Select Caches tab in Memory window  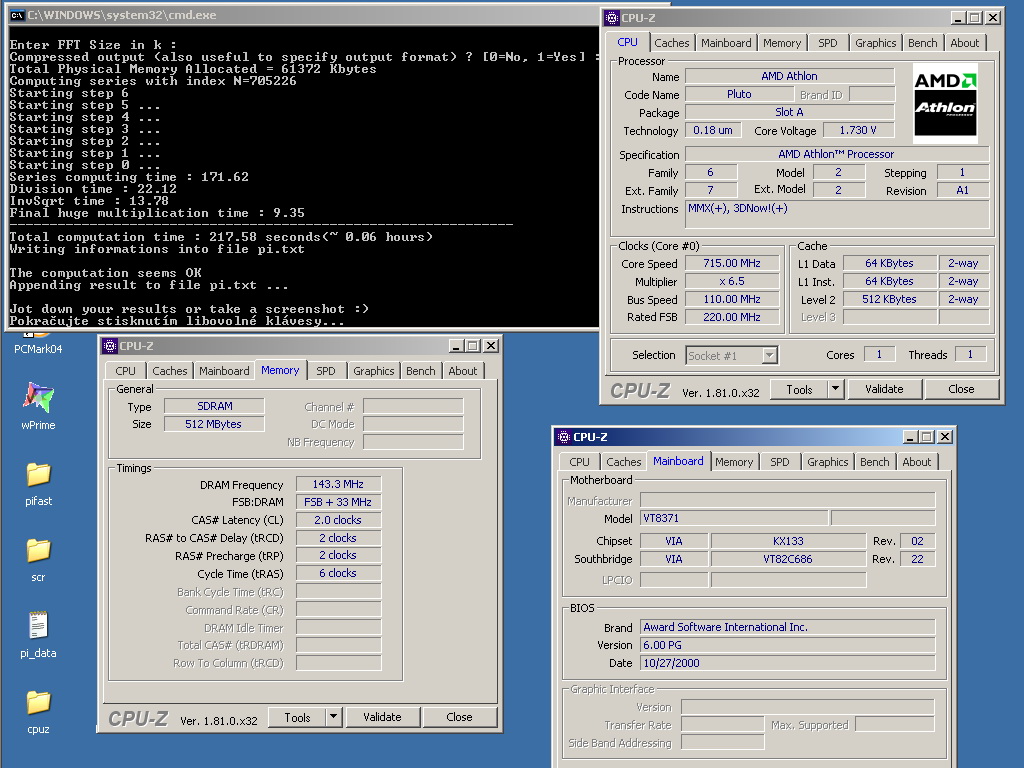[170, 371]
